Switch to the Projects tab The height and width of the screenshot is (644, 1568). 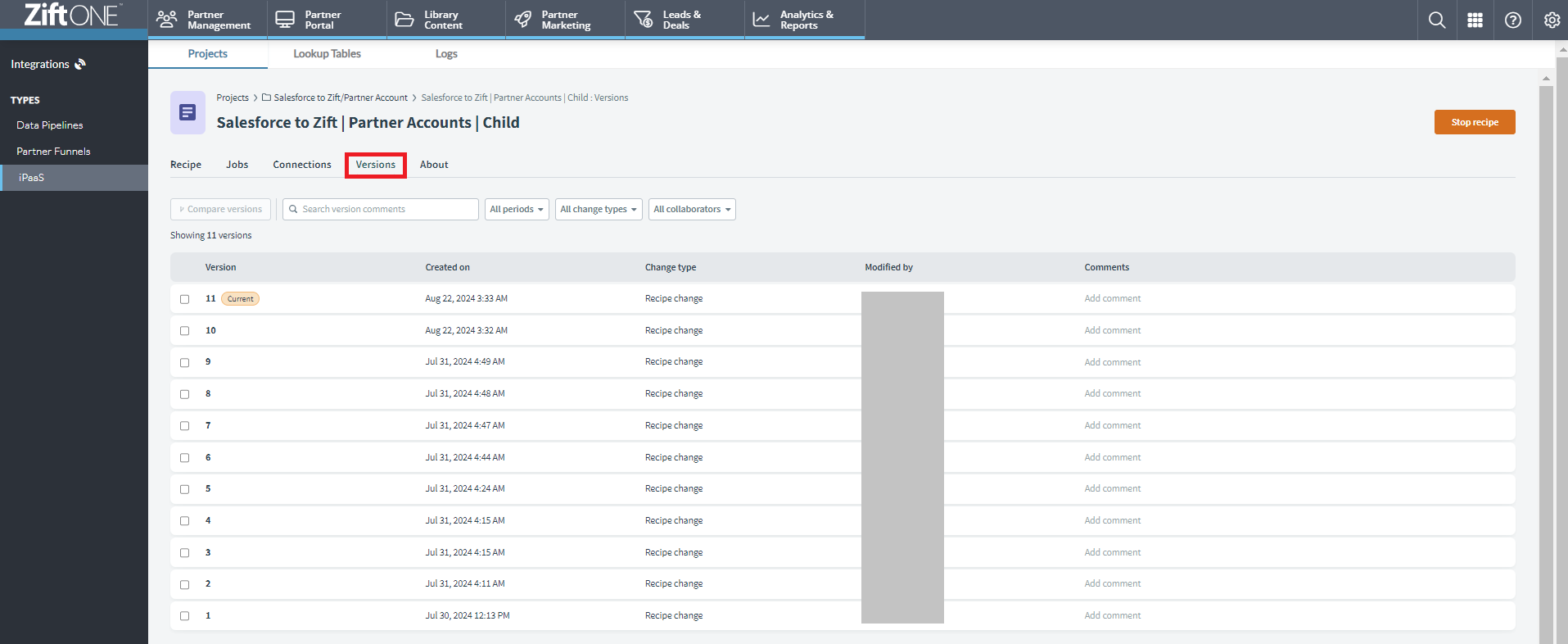click(x=208, y=54)
